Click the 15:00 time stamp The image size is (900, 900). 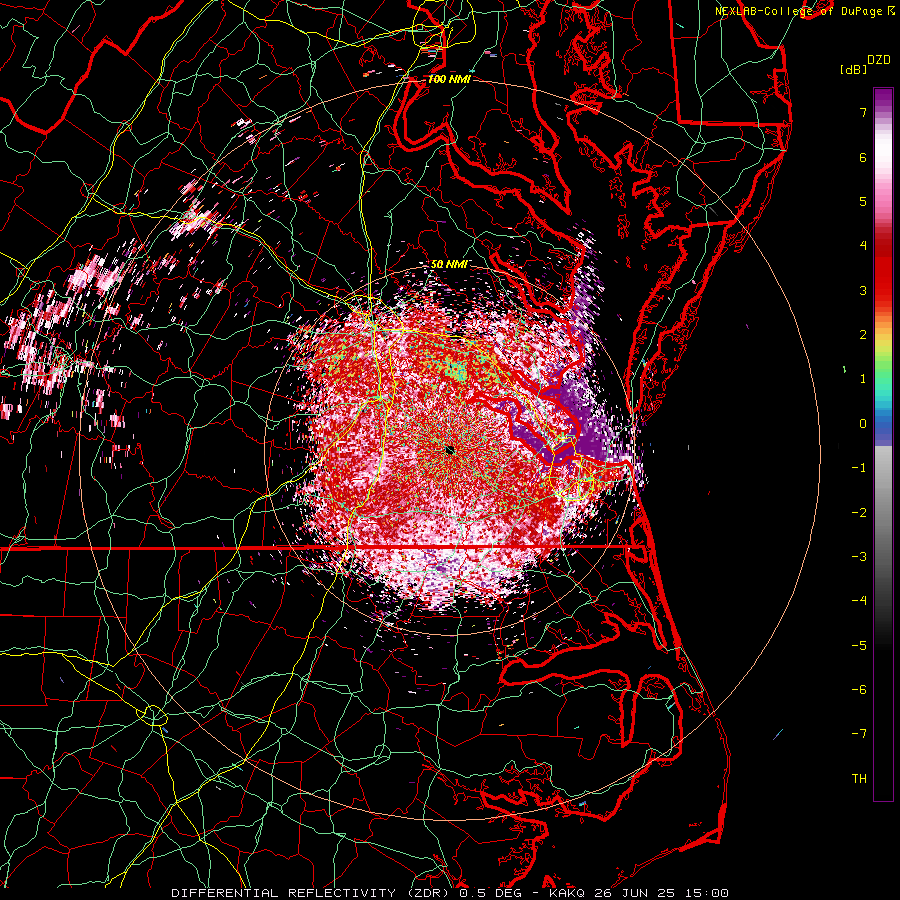pos(709,893)
